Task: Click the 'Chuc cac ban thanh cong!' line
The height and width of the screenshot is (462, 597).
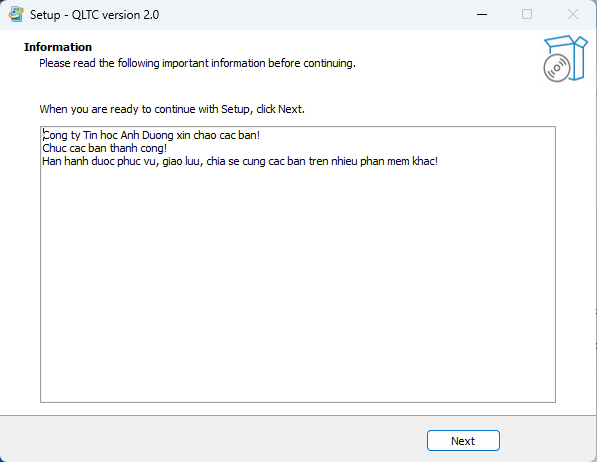Action: pyautogui.click(x=104, y=148)
